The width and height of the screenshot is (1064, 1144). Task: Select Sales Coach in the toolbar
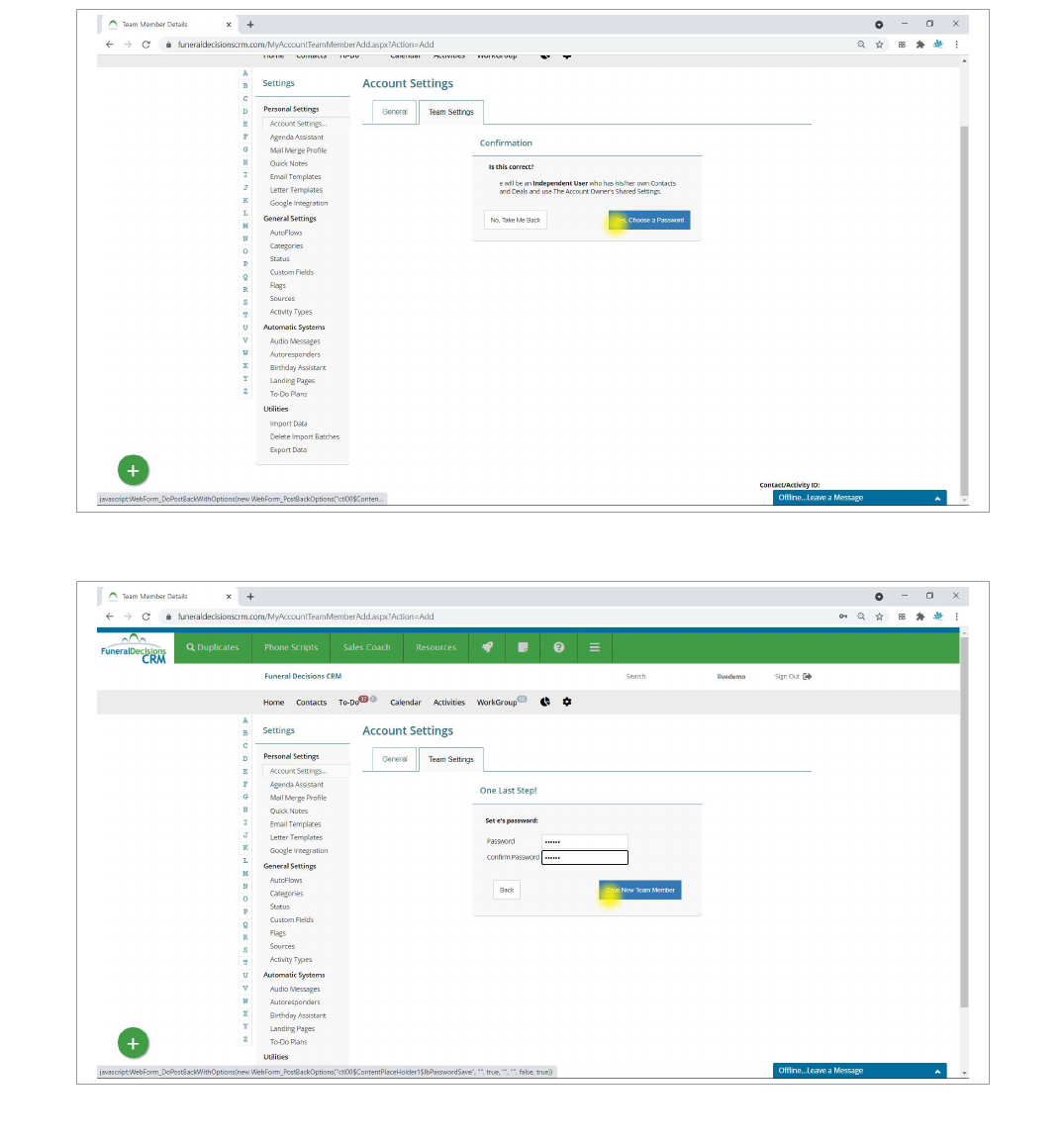[x=366, y=647]
